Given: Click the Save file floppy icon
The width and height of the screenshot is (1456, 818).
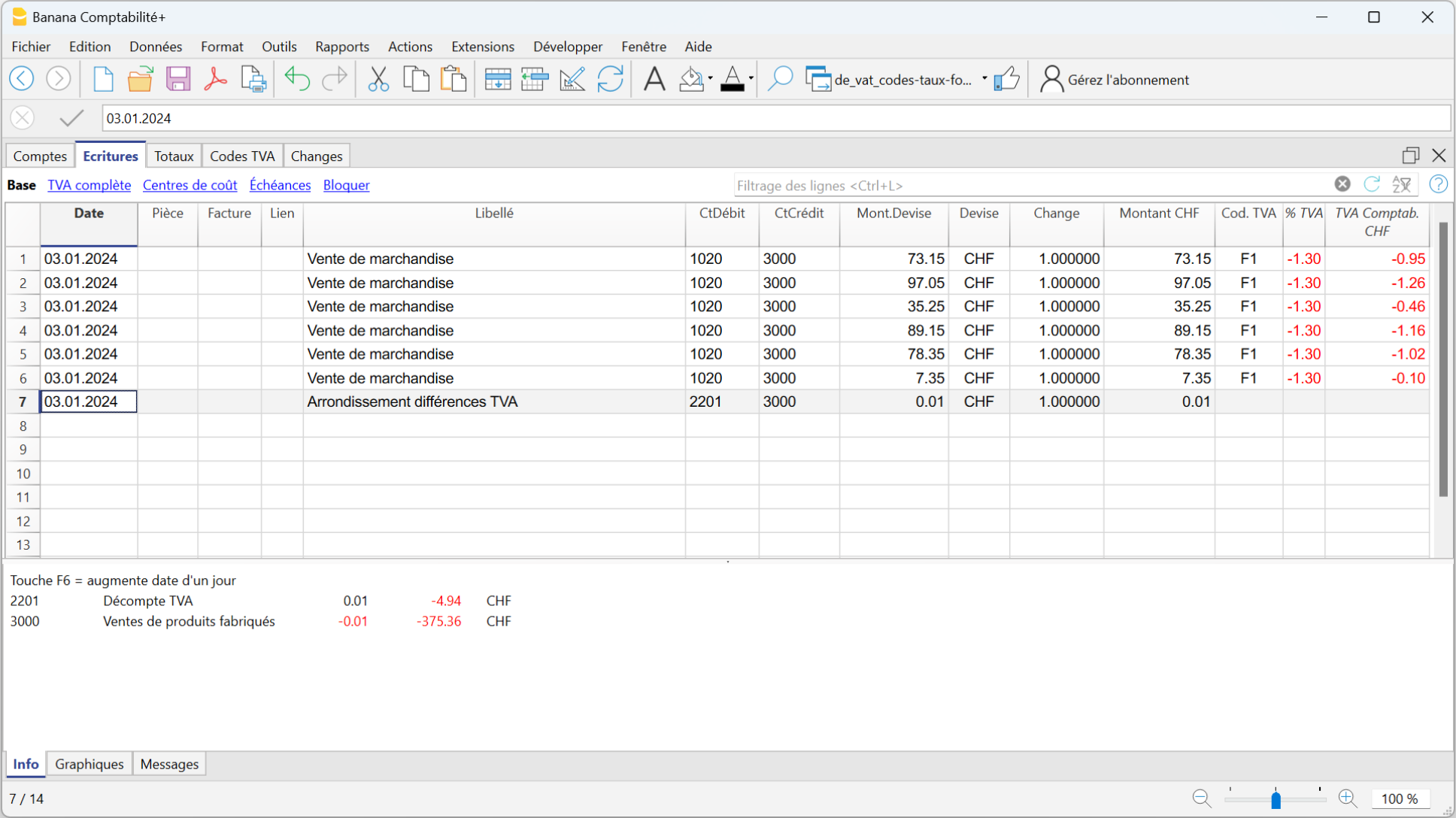Looking at the screenshot, I should point(178,79).
